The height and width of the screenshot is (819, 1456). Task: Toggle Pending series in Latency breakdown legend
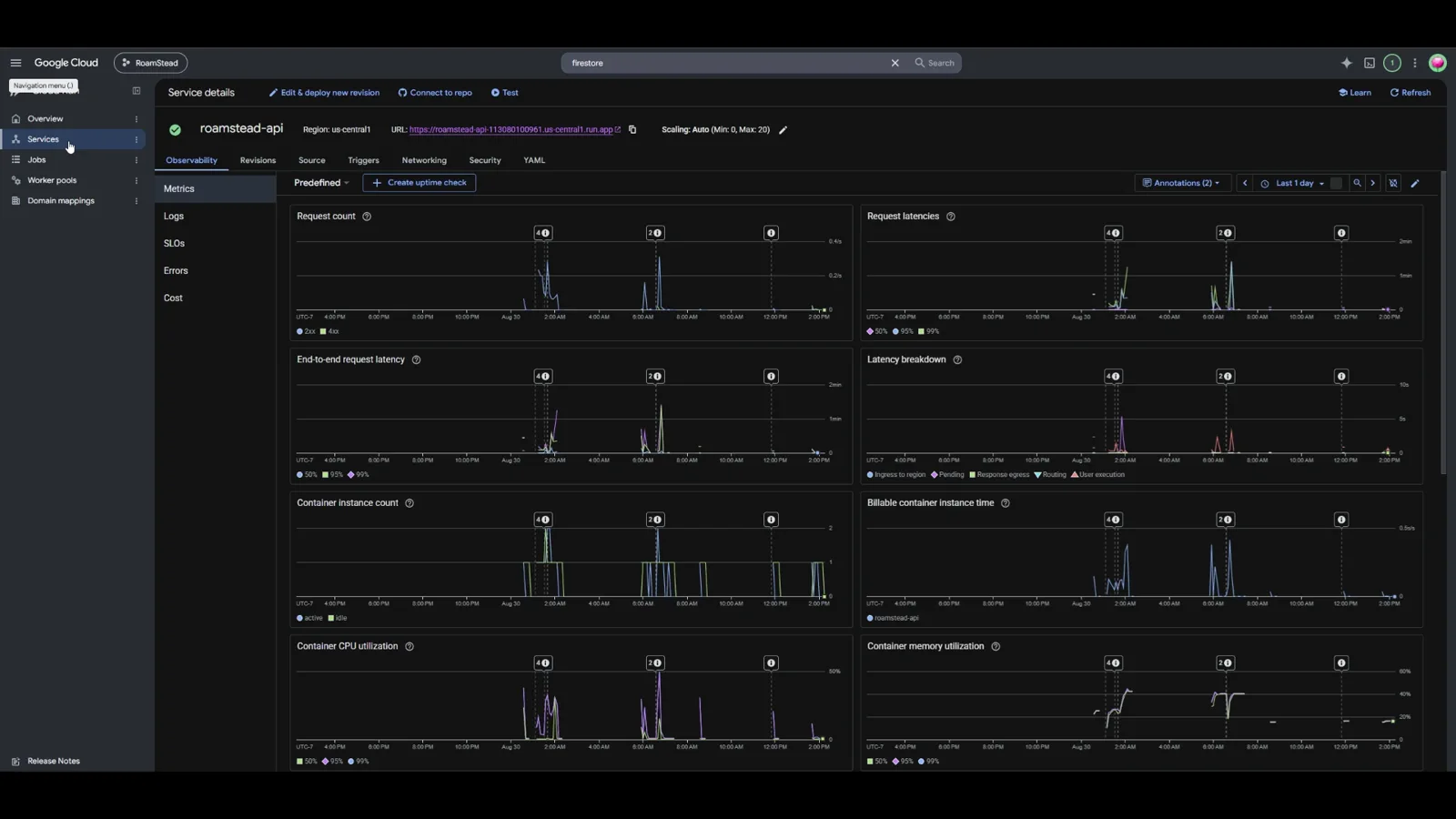[x=947, y=475]
